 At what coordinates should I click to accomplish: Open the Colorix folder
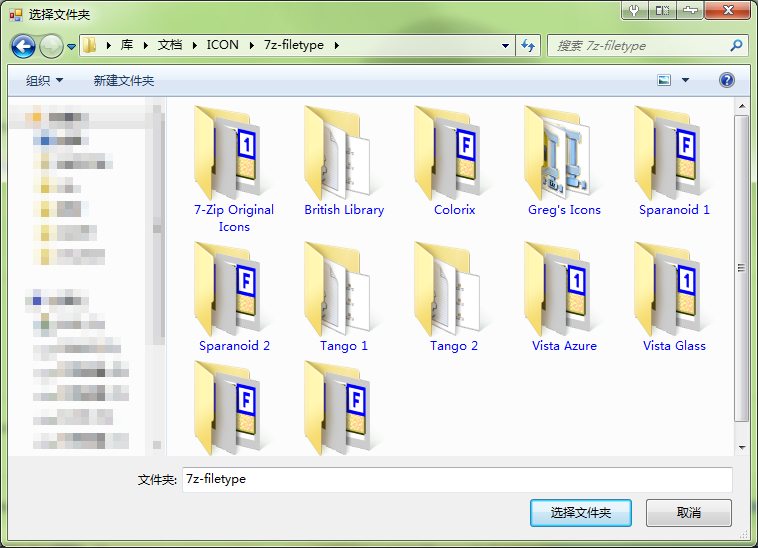pos(454,161)
